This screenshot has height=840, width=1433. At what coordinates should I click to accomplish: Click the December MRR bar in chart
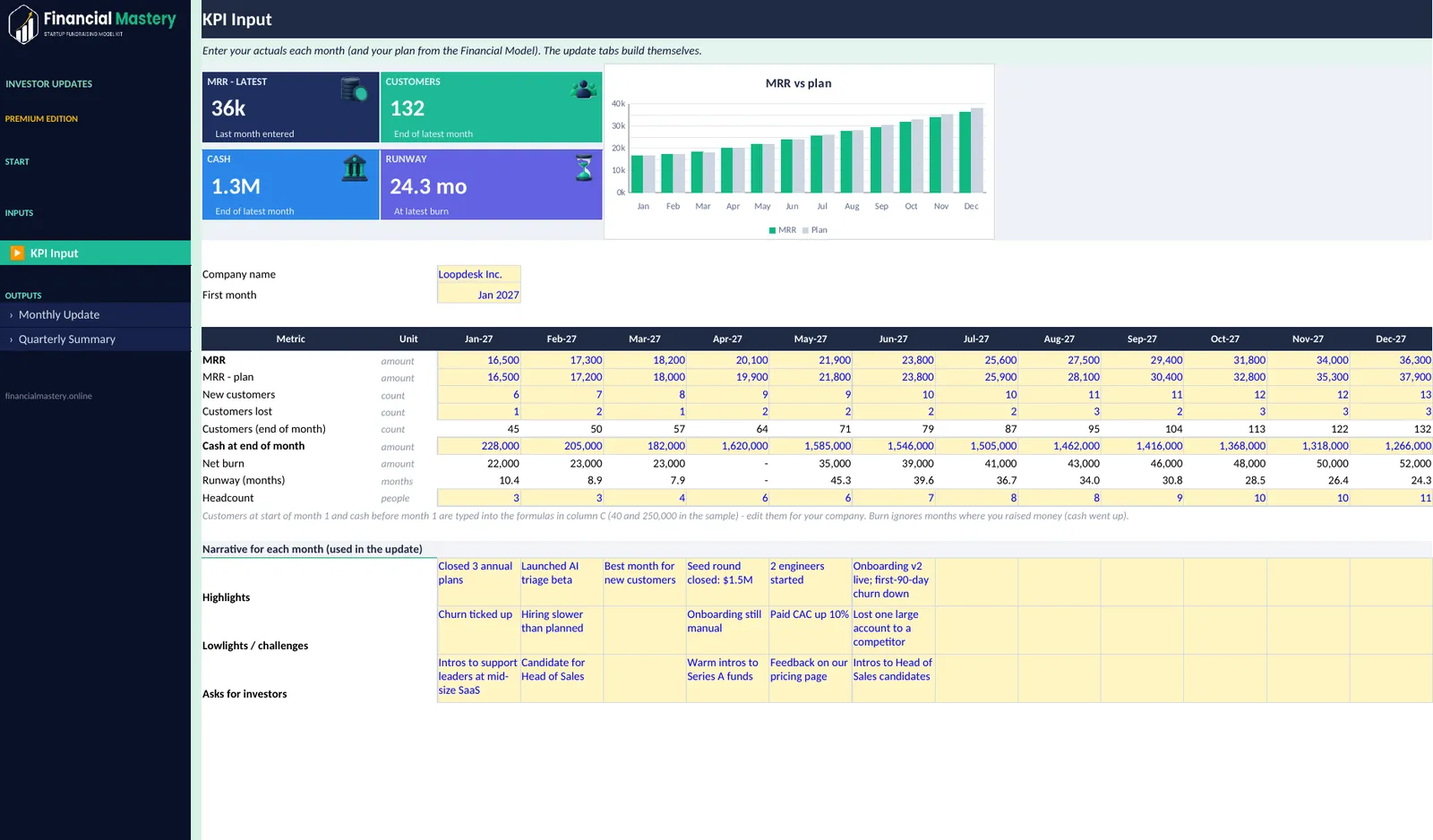(965, 152)
